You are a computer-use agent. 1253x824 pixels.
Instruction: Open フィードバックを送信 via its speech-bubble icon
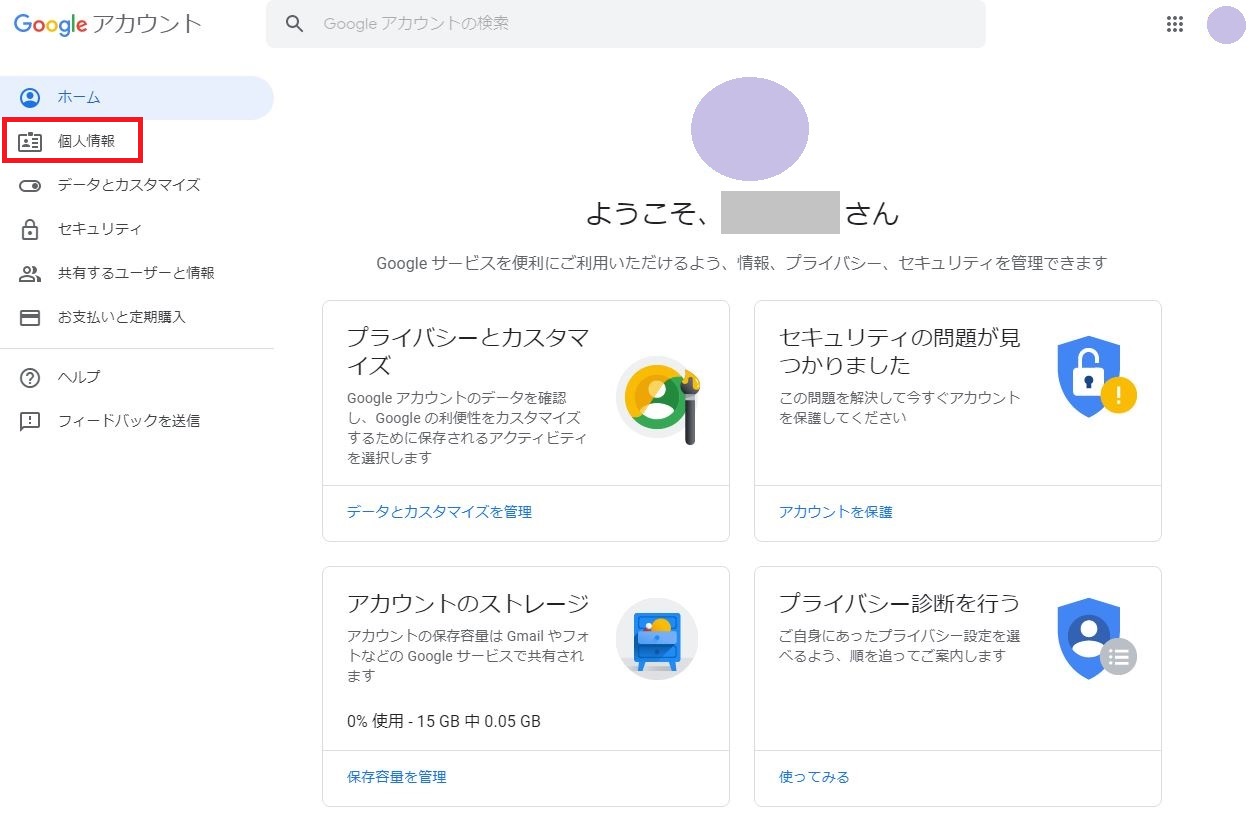30,421
